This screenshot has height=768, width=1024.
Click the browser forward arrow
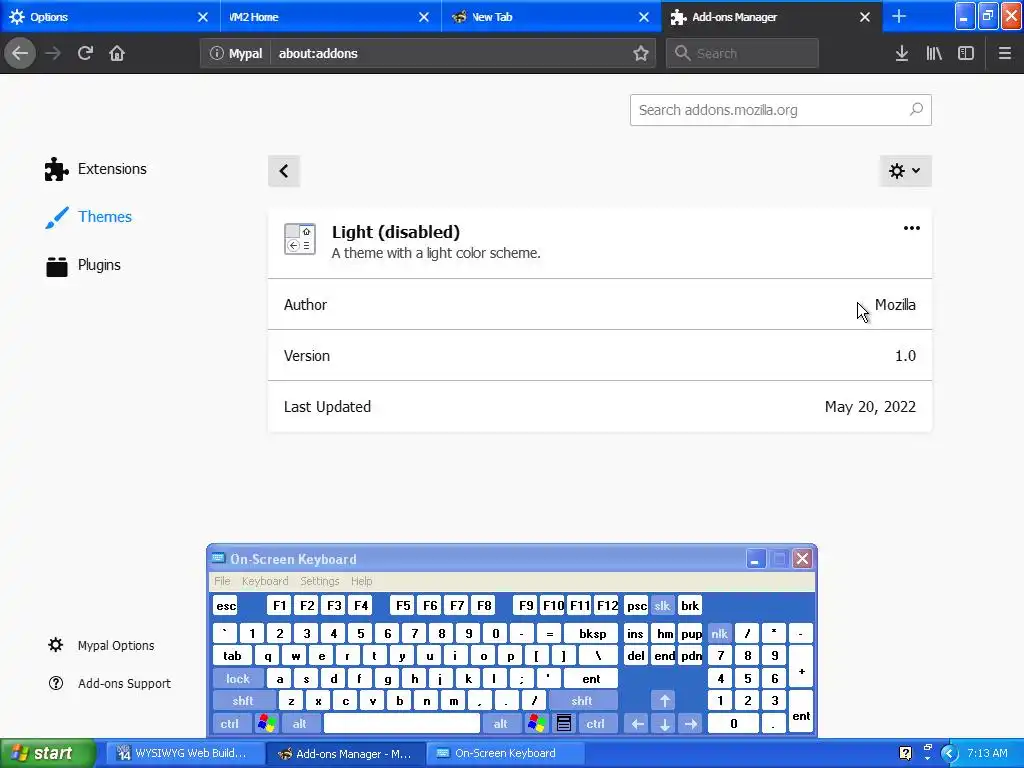pyautogui.click(x=53, y=53)
